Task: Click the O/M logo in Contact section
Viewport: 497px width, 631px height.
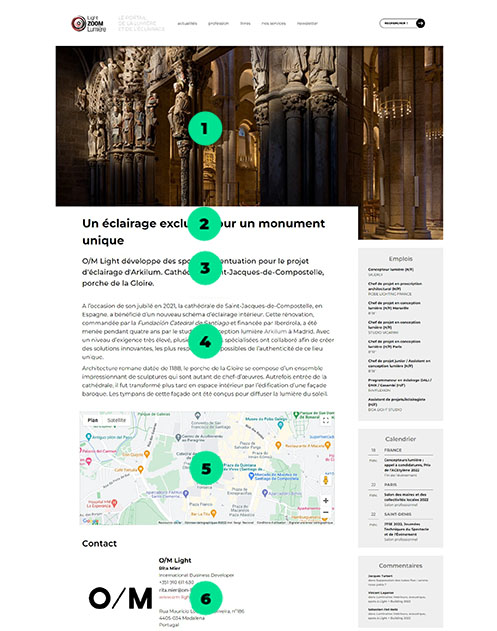Action: point(121,598)
